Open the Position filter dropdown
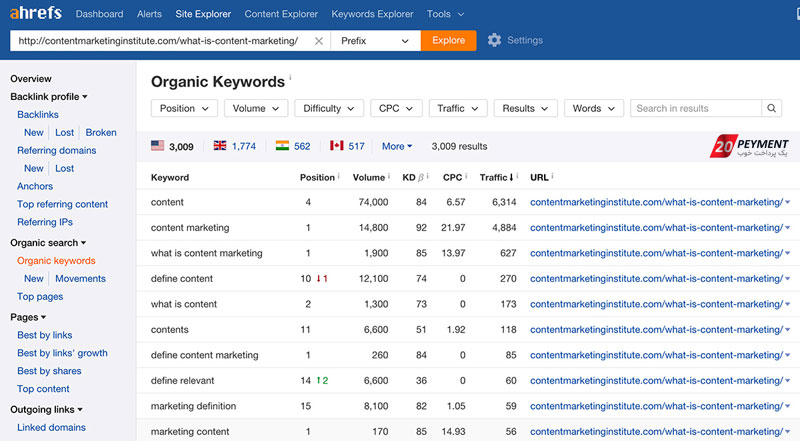 pos(184,108)
